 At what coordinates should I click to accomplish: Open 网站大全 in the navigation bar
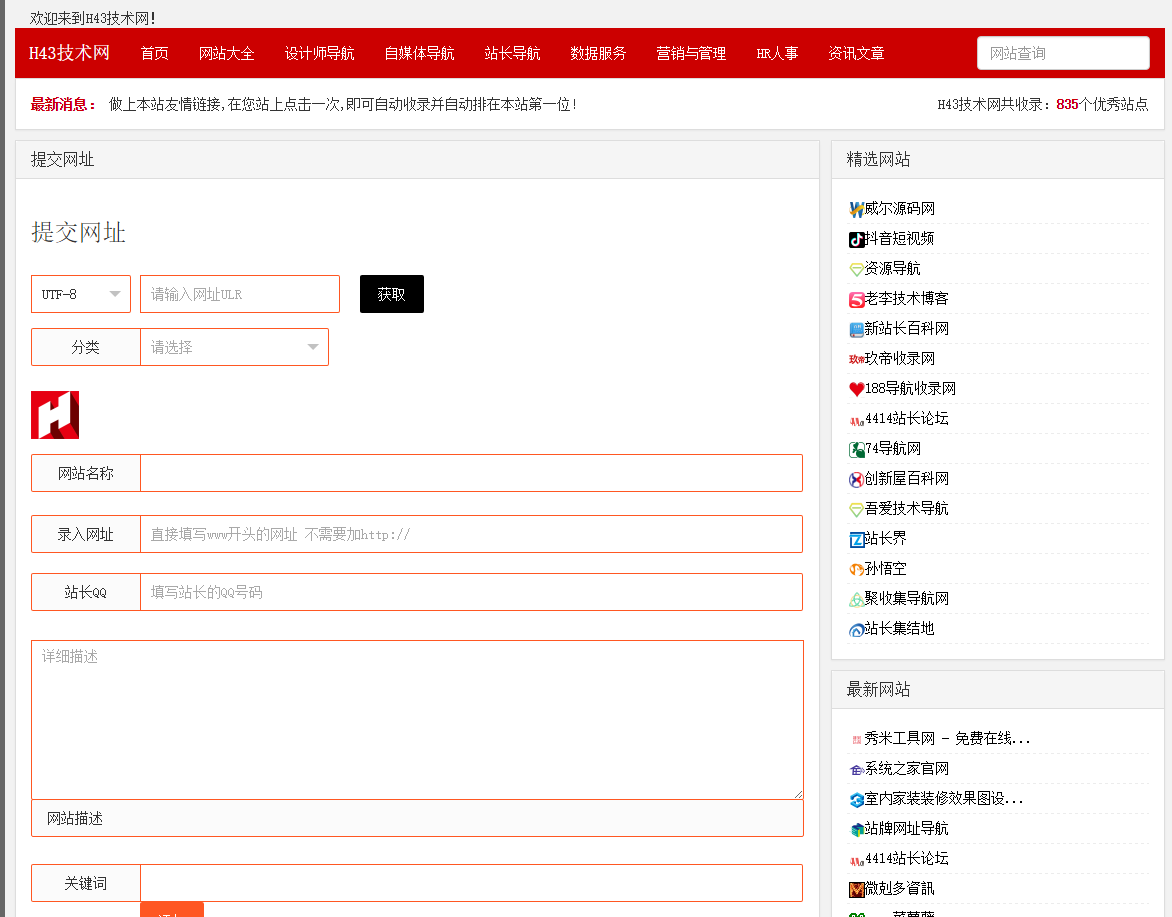click(x=227, y=53)
